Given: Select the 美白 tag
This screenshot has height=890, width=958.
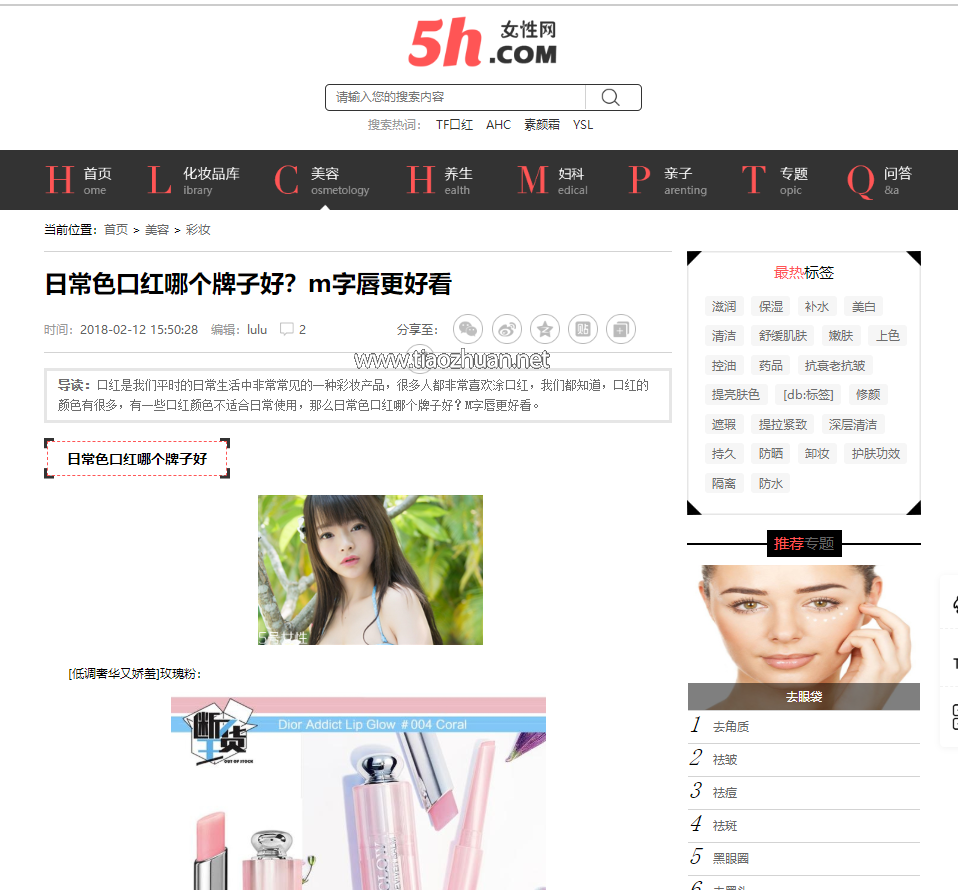Looking at the screenshot, I should pos(864,307).
